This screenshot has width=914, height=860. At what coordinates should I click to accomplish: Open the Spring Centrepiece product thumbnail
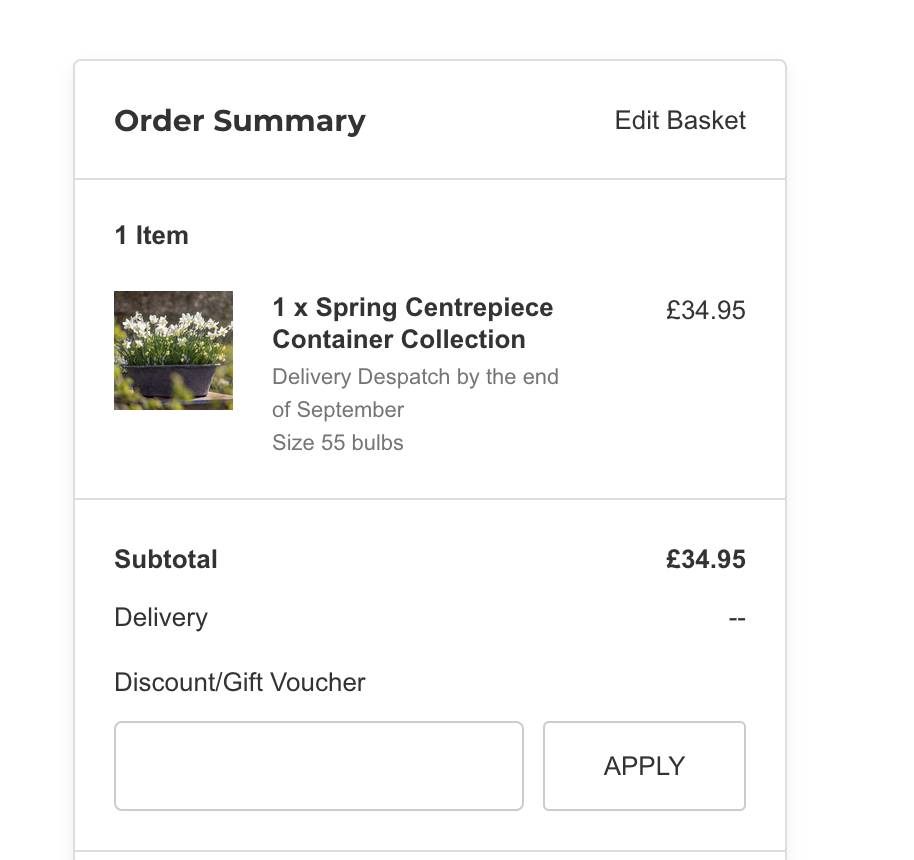173,350
